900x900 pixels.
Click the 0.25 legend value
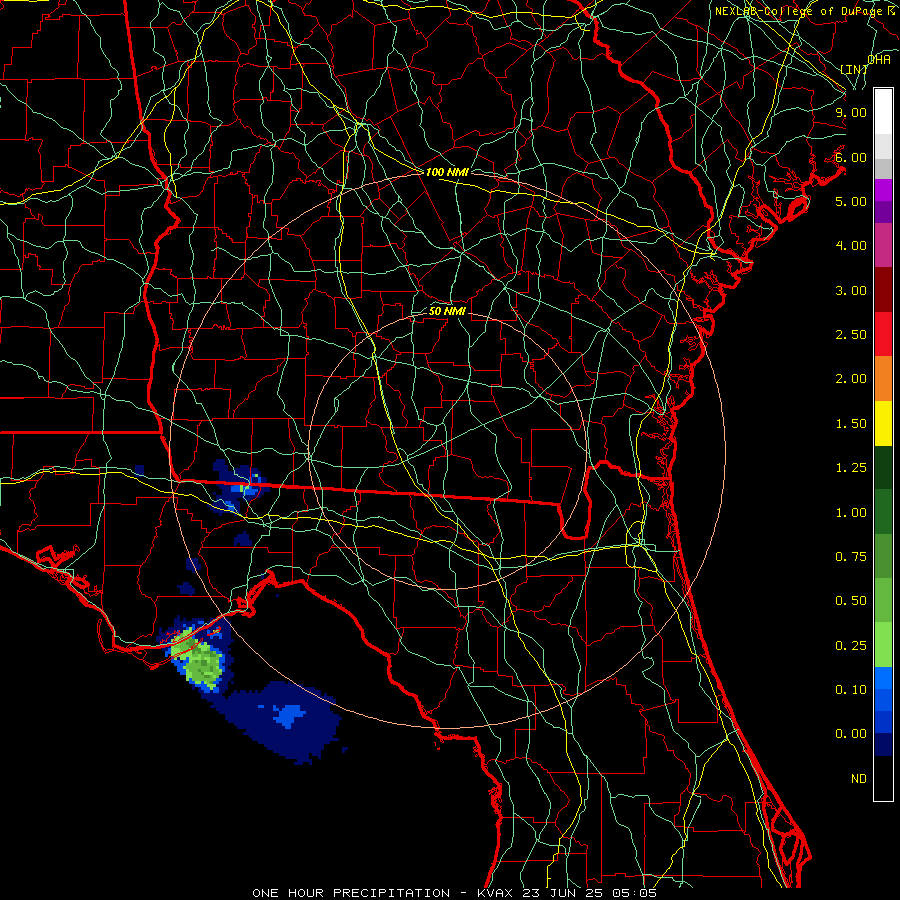pos(851,646)
